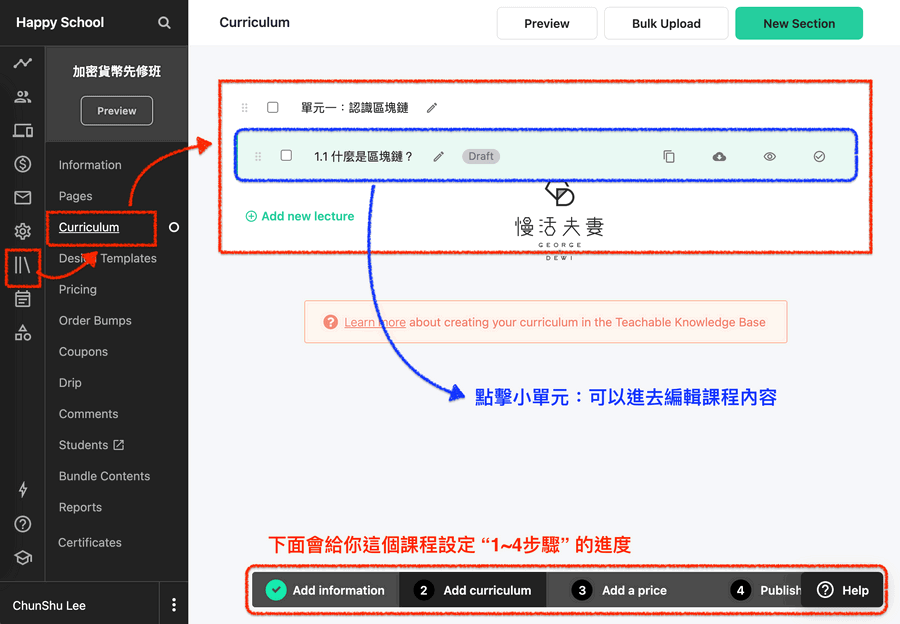Open the Emails envelope icon
The image size is (900, 624).
point(22,198)
